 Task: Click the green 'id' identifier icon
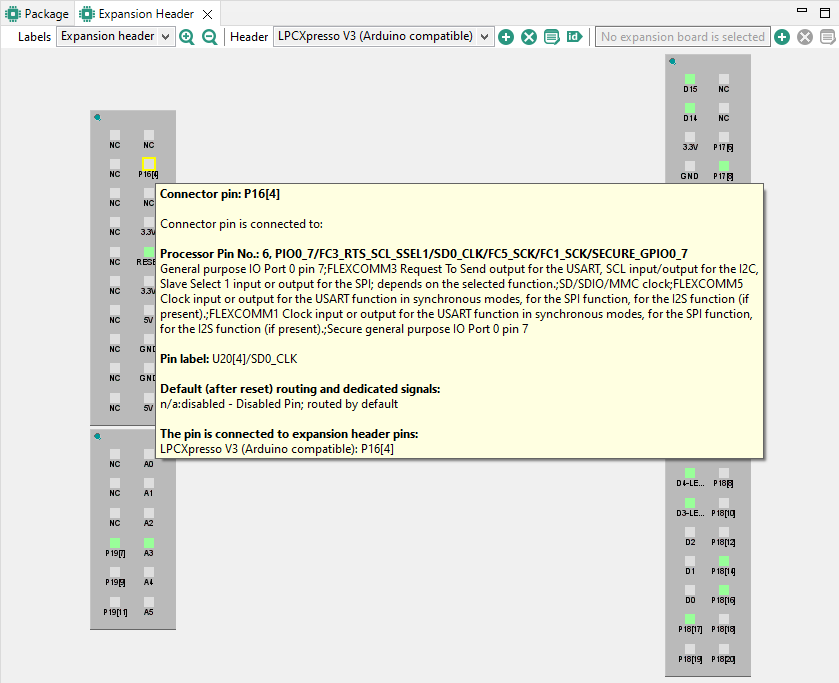tap(574, 37)
